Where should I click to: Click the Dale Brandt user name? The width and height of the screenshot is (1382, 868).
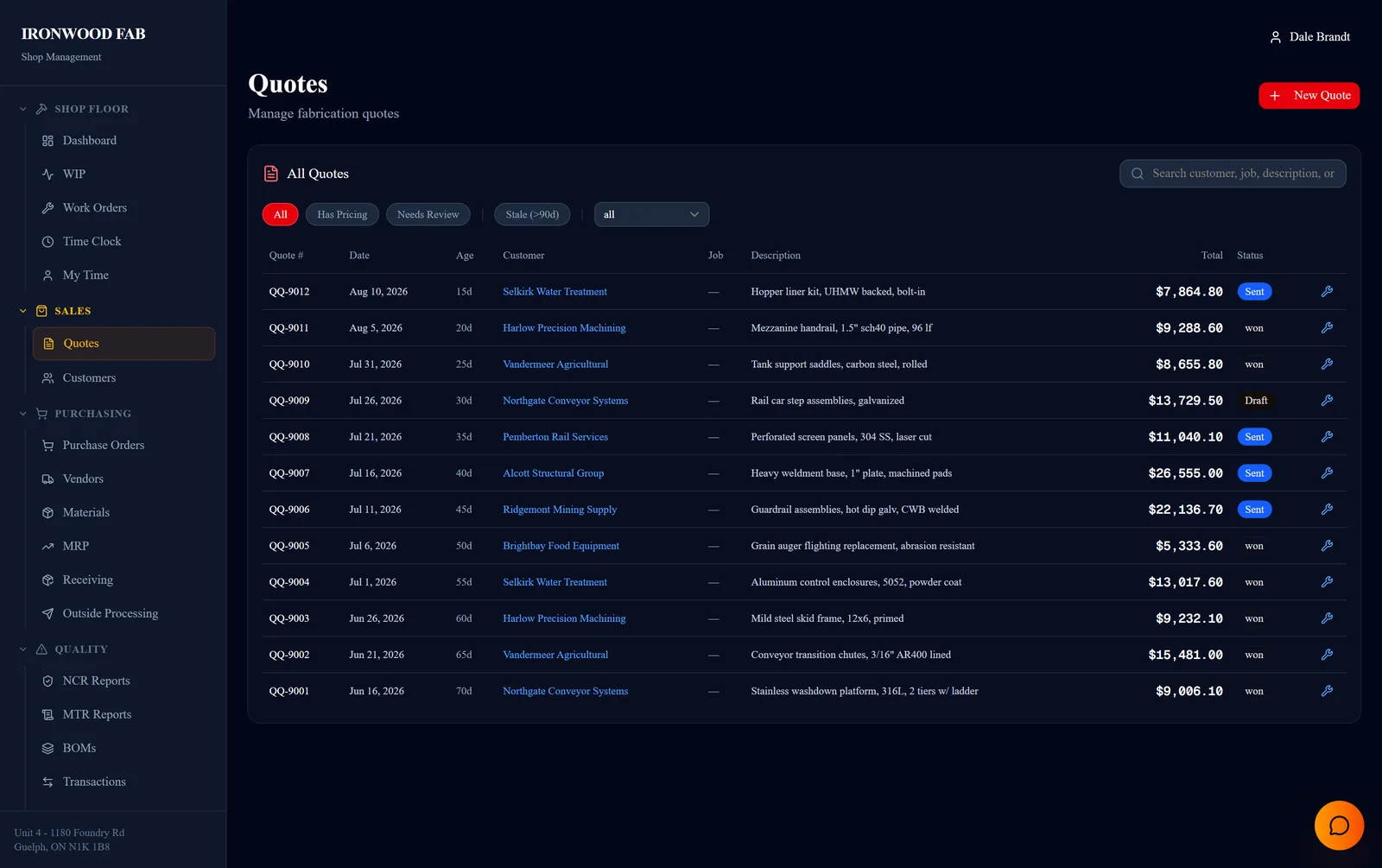1319,37
